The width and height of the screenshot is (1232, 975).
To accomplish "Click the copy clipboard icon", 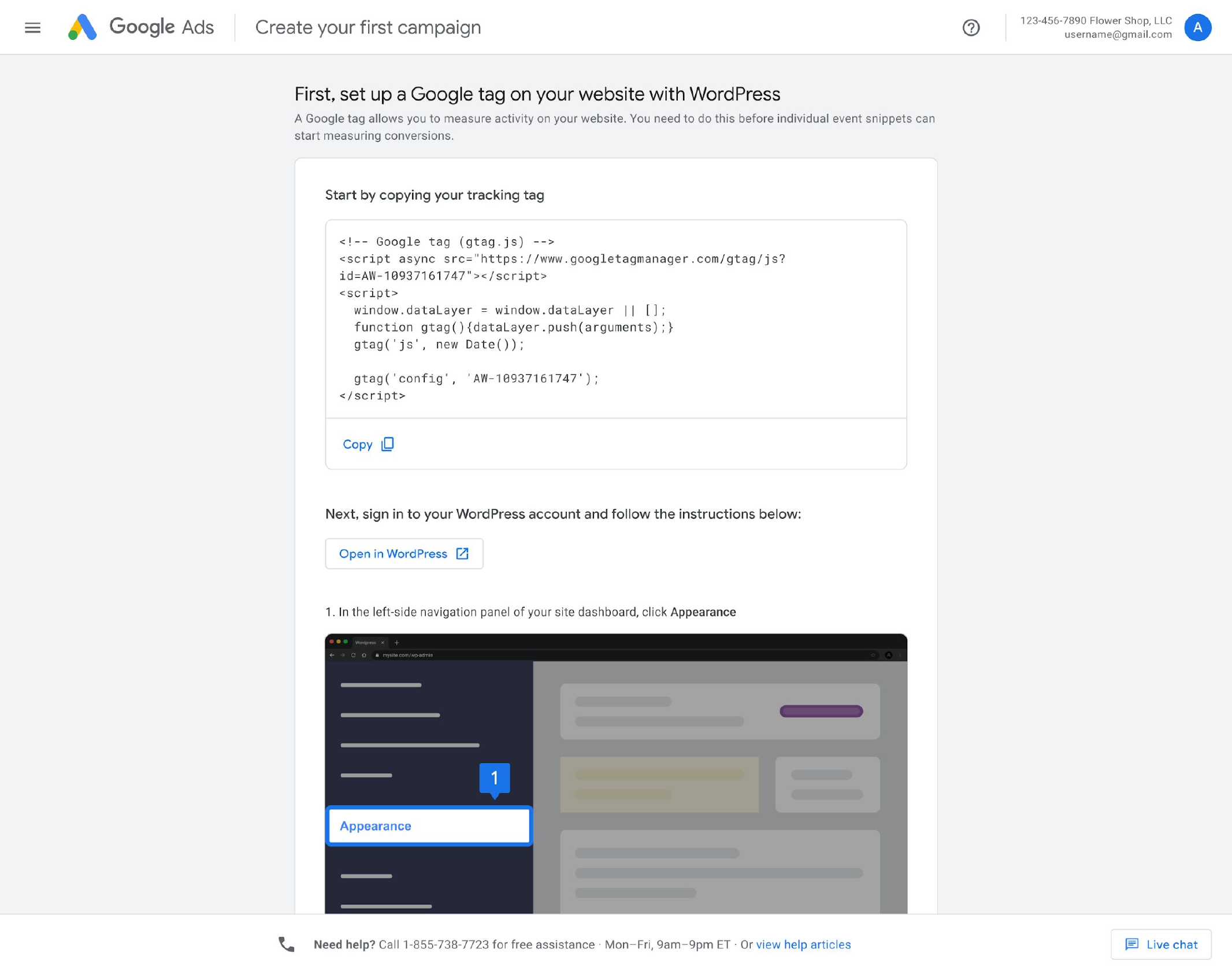I will click(388, 444).
